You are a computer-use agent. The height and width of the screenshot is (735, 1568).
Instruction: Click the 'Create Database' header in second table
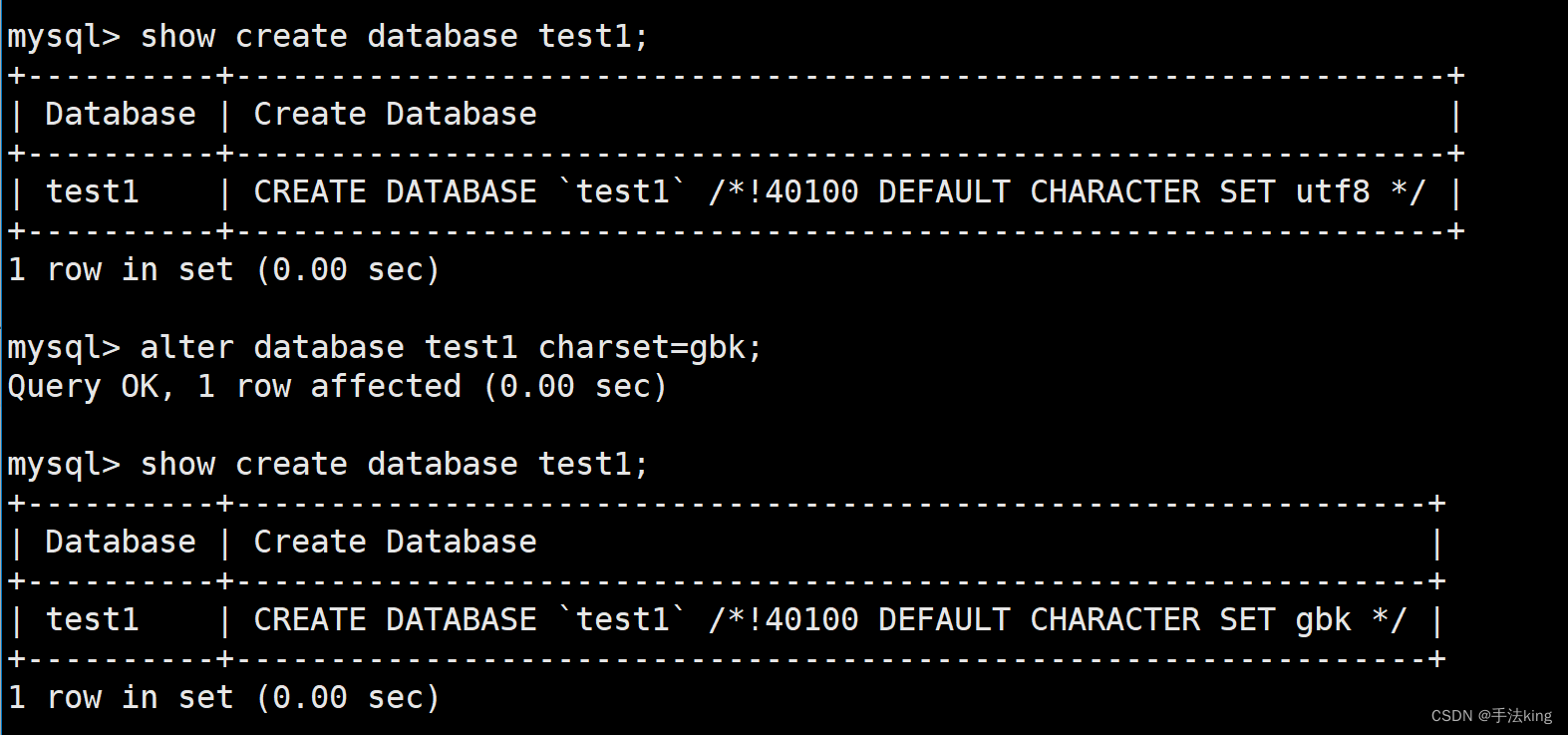[395, 543]
